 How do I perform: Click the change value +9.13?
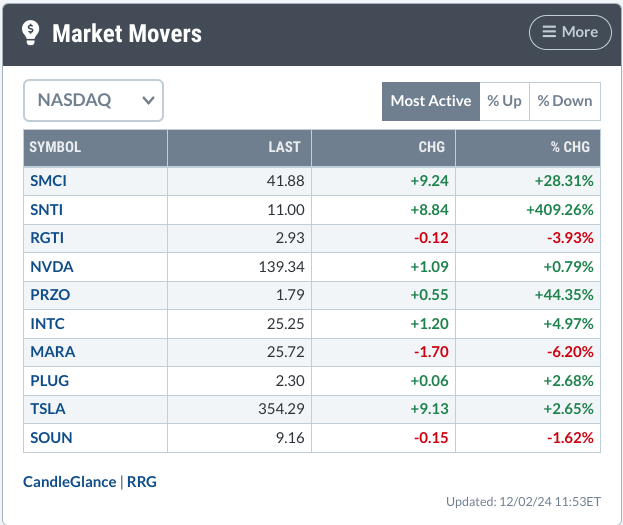click(x=429, y=409)
